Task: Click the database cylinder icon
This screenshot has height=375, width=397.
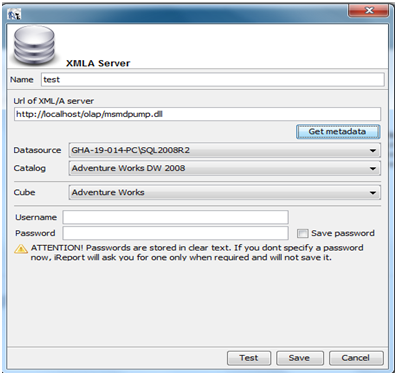Action: [34, 45]
